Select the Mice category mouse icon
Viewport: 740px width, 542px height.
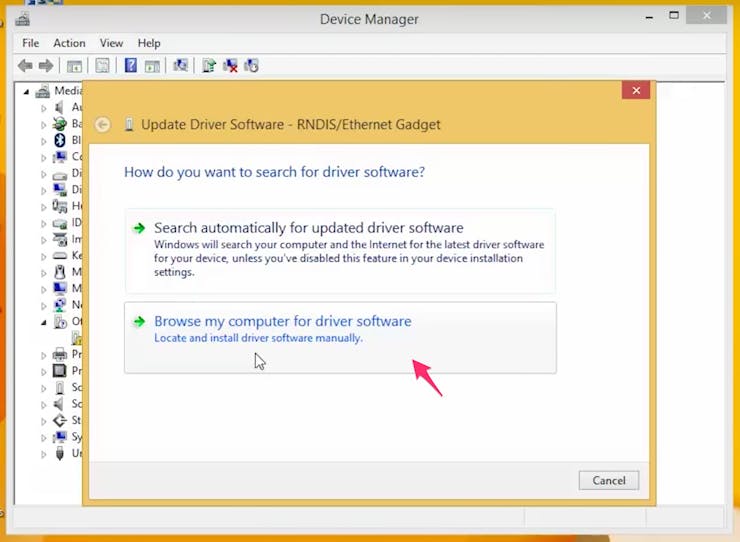59,272
